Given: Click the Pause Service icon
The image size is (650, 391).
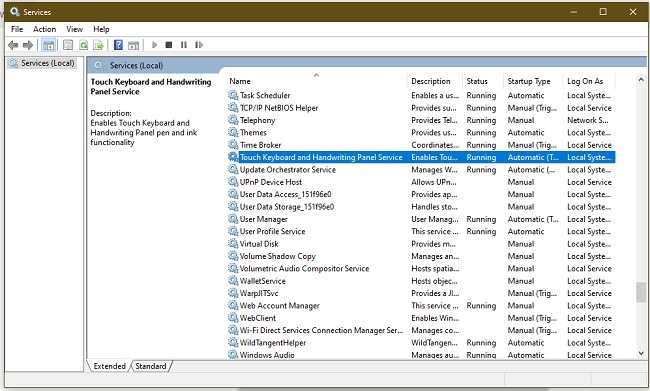Looking at the screenshot, I should [184, 45].
